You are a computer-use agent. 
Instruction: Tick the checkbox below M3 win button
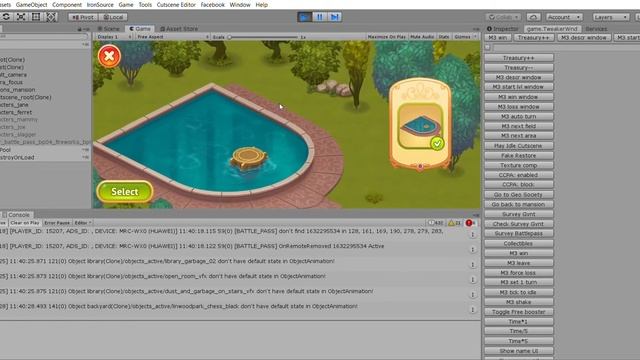tap(487, 47)
